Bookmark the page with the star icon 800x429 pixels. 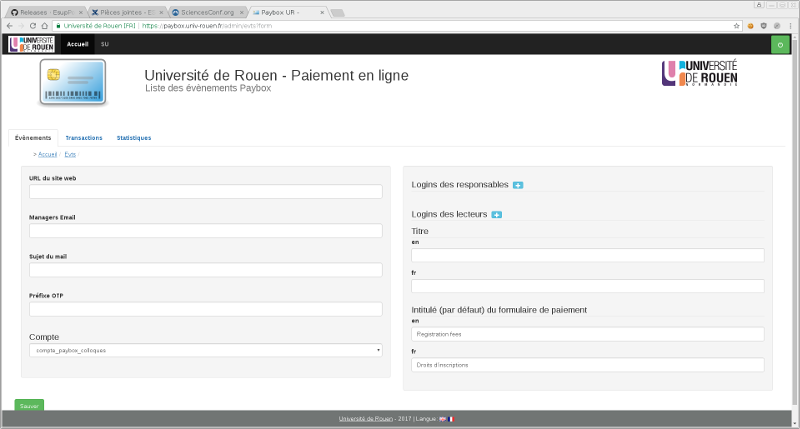[737, 25]
